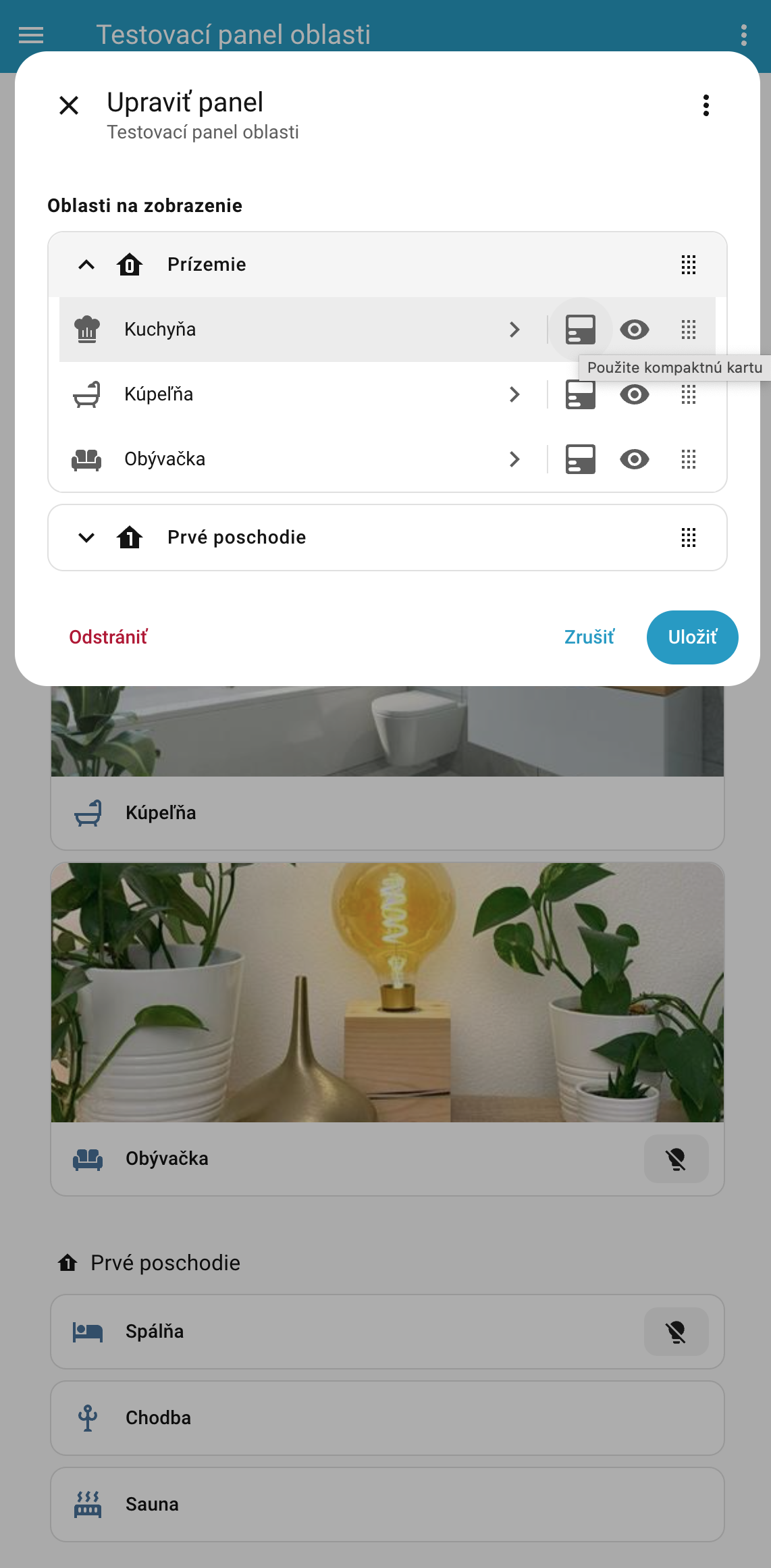Screen dimensions: 771x1568
Task: Close the Upraviť panel dialog with X
Action: [69, 105]
